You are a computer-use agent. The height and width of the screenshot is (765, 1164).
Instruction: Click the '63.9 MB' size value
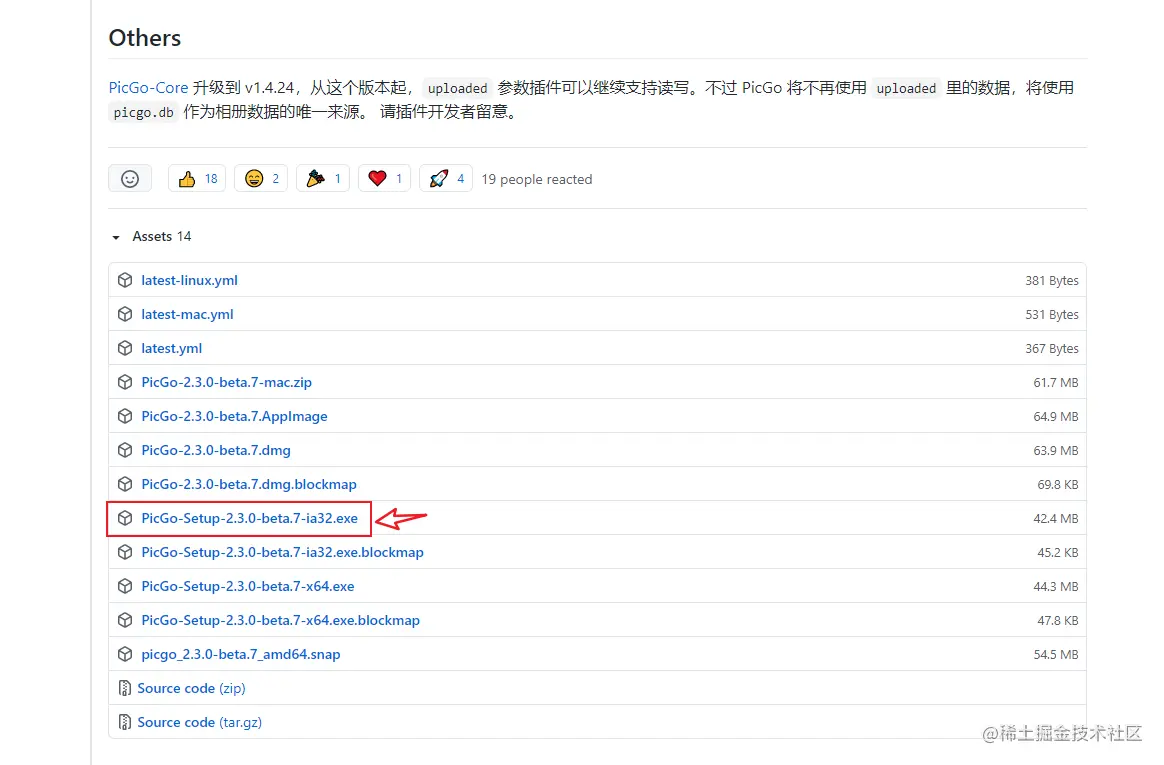pyautogui.click(x=1056, y=451)
